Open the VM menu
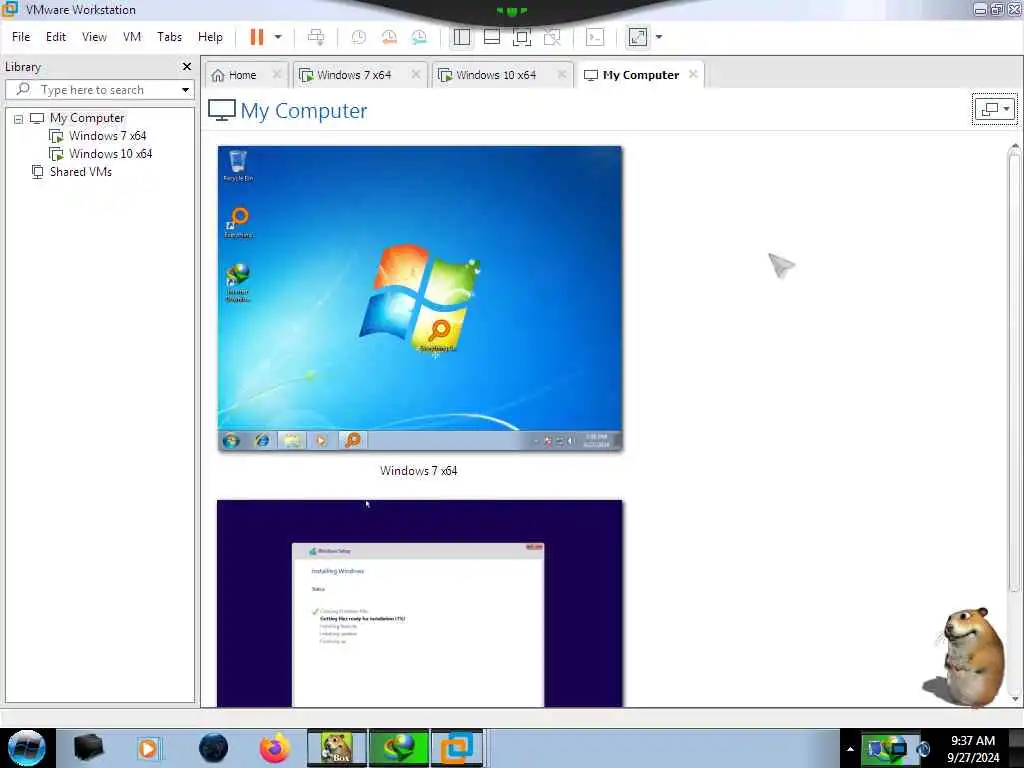The height and width of the screenshot is (768, 1024). (x=132, y=37)
